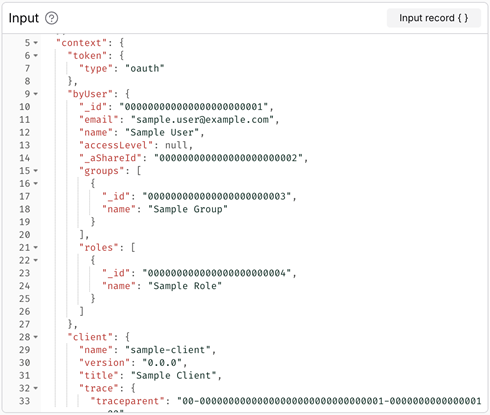Click the _aShareId value ending 0002

coord(228,158)
